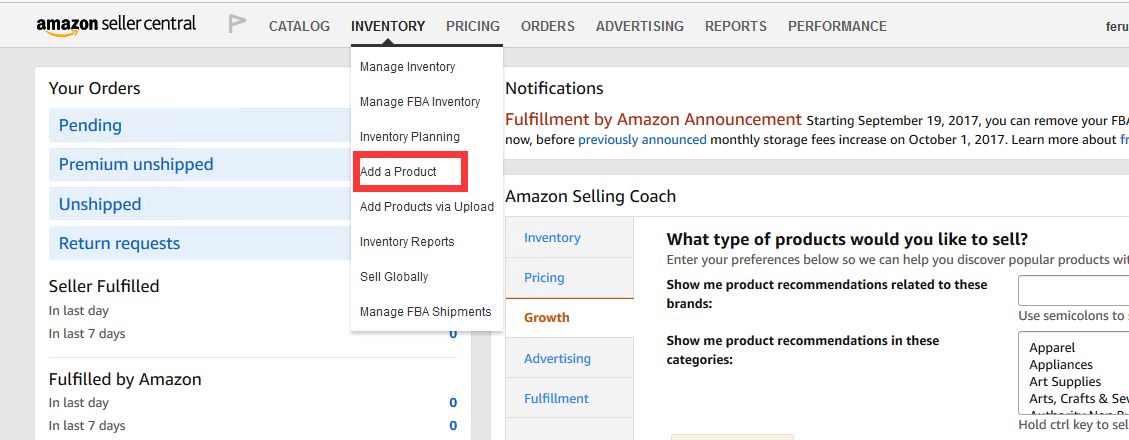Viewport: 1129px width, 440px height.
Task: Click the flag icon in header
Action: [237, 25]
